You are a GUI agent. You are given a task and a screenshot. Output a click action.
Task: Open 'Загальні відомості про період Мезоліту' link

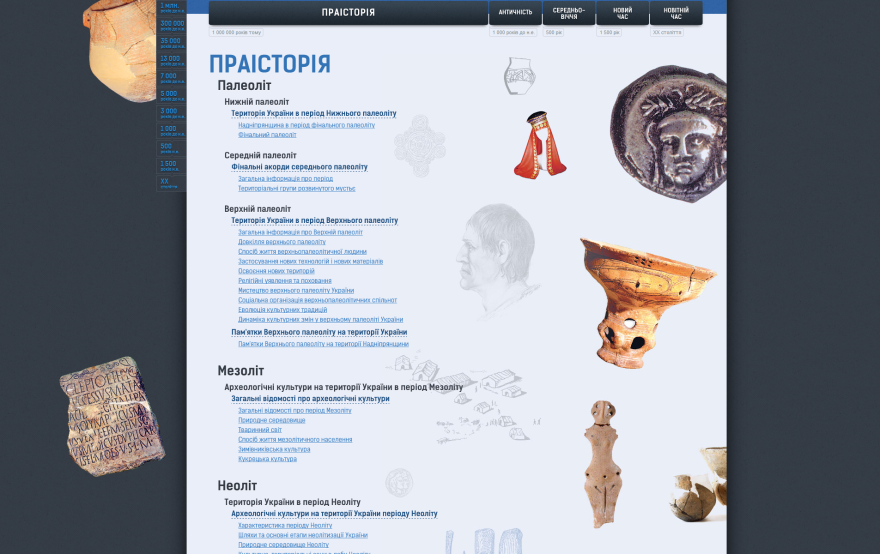[295, 411]
